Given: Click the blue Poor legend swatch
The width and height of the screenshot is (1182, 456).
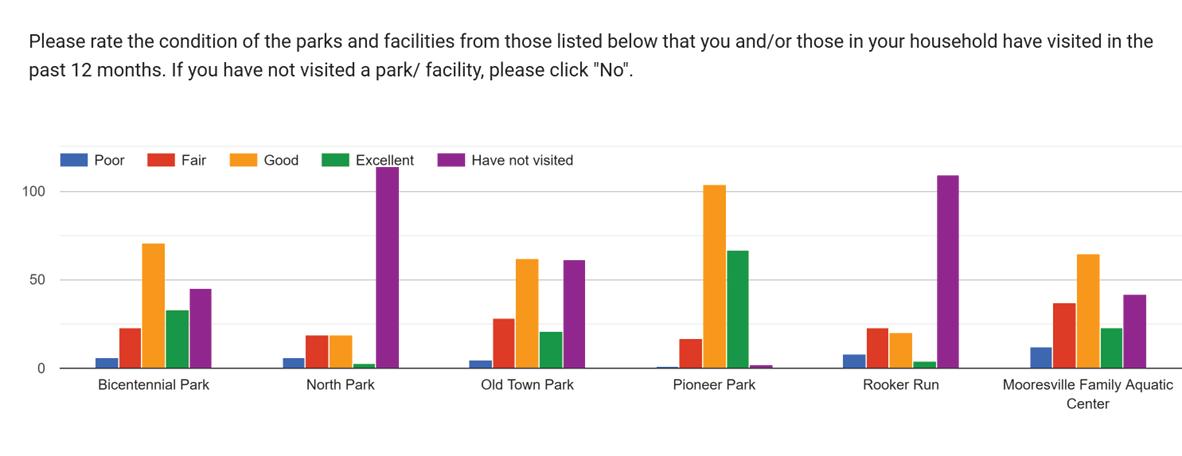Looking at the screenshot, I should pyautogui.click(x=74, y=160).
